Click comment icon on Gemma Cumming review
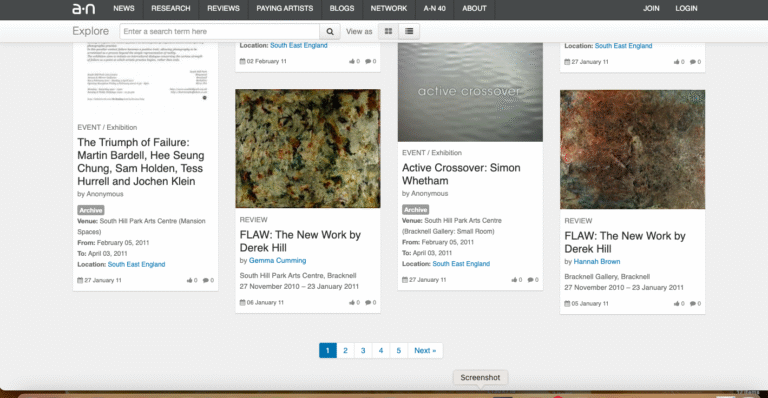This screenshot has height=398, width=768. [368, 303]
